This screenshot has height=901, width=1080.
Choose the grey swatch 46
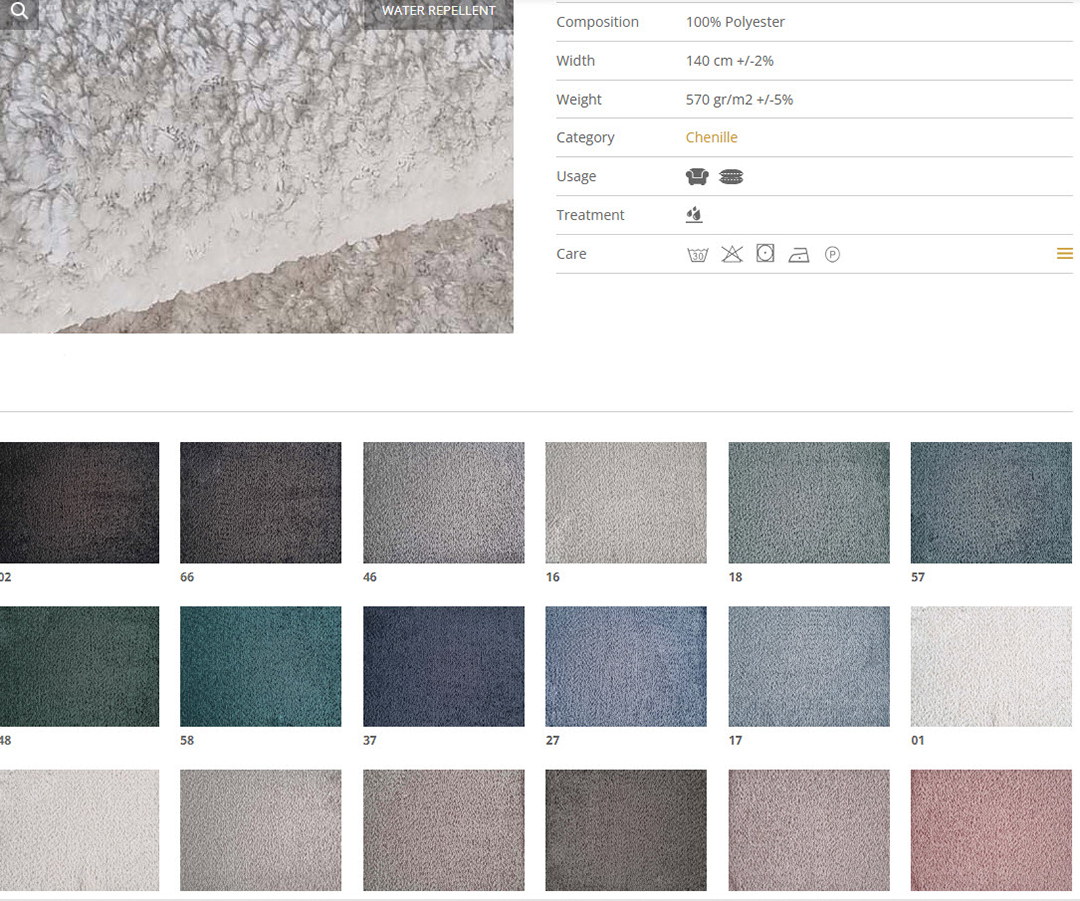tap(443, 502)
